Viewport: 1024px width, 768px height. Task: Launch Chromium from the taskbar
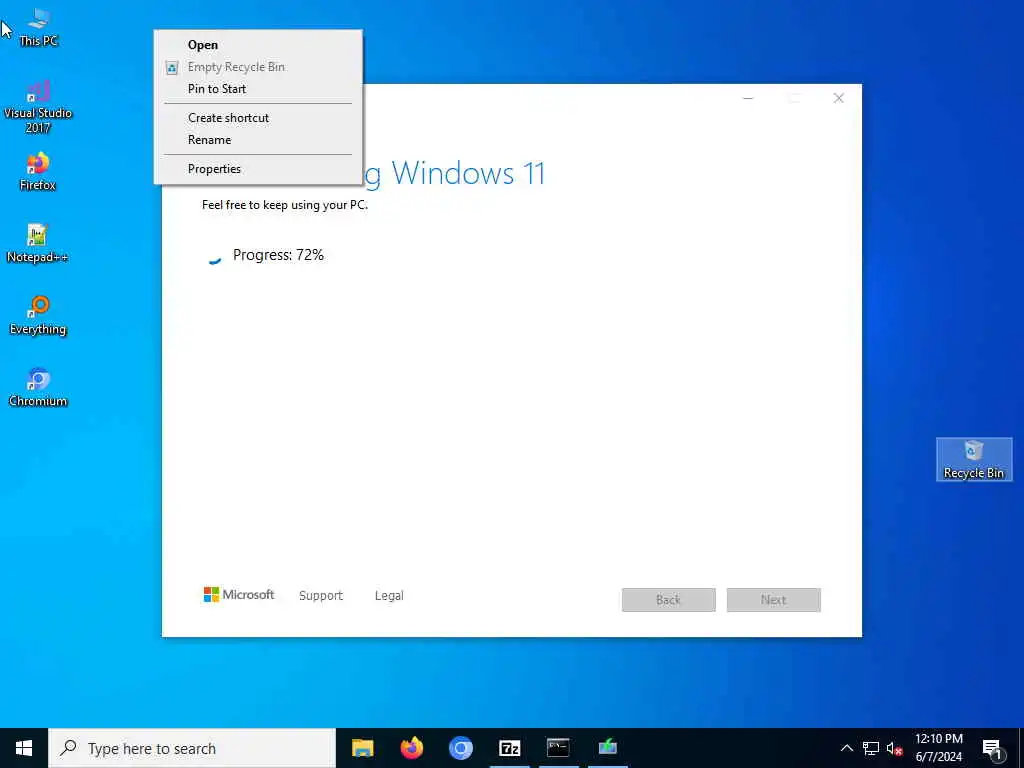[460, 748]
